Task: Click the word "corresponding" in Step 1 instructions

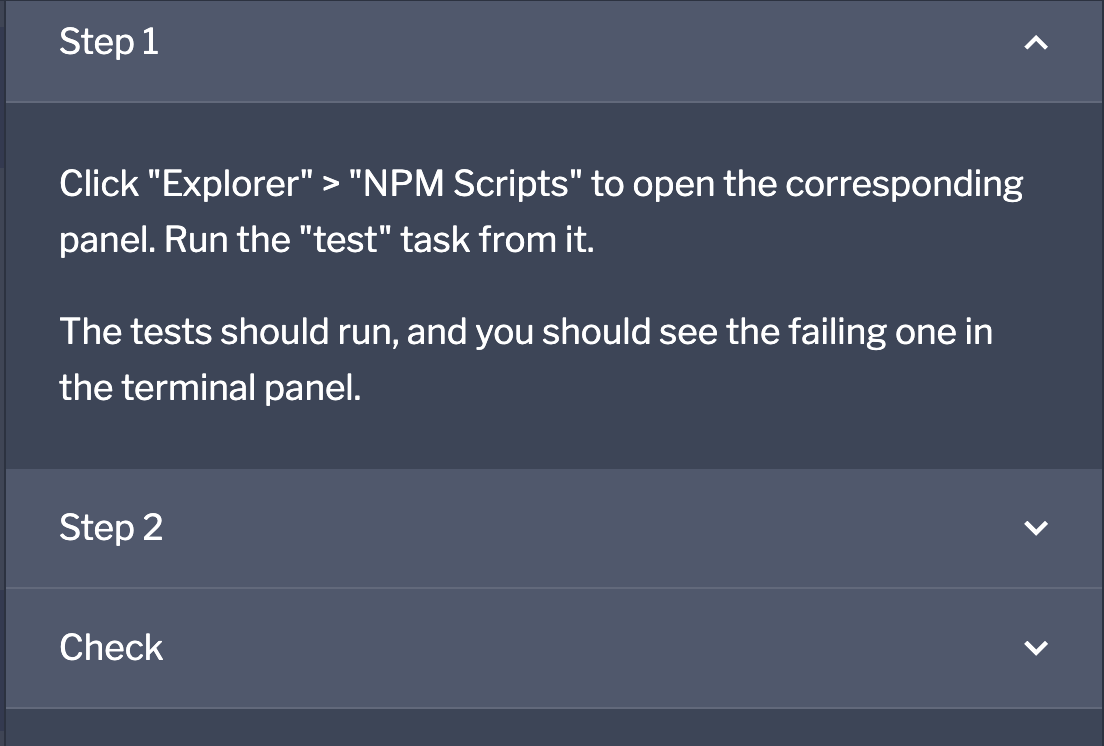Action: coord(904,184)
